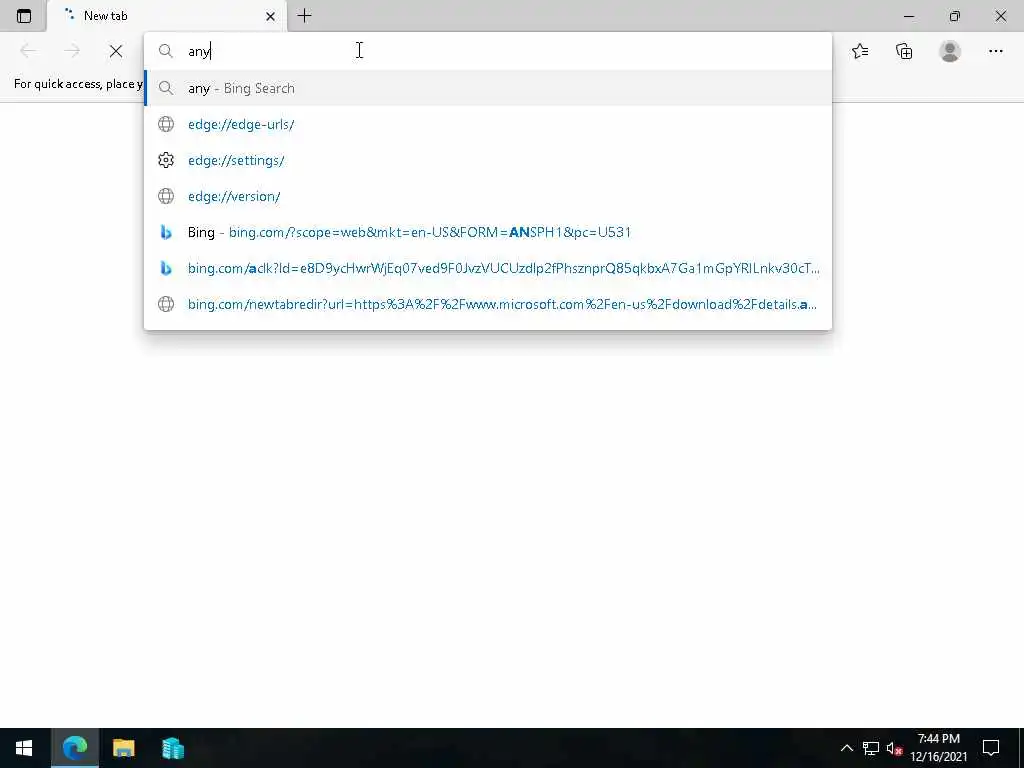The height and width of the screenshot is (768, 1024).
Task: Click Microsoft Edge in the taskbar
Action: 74,748
